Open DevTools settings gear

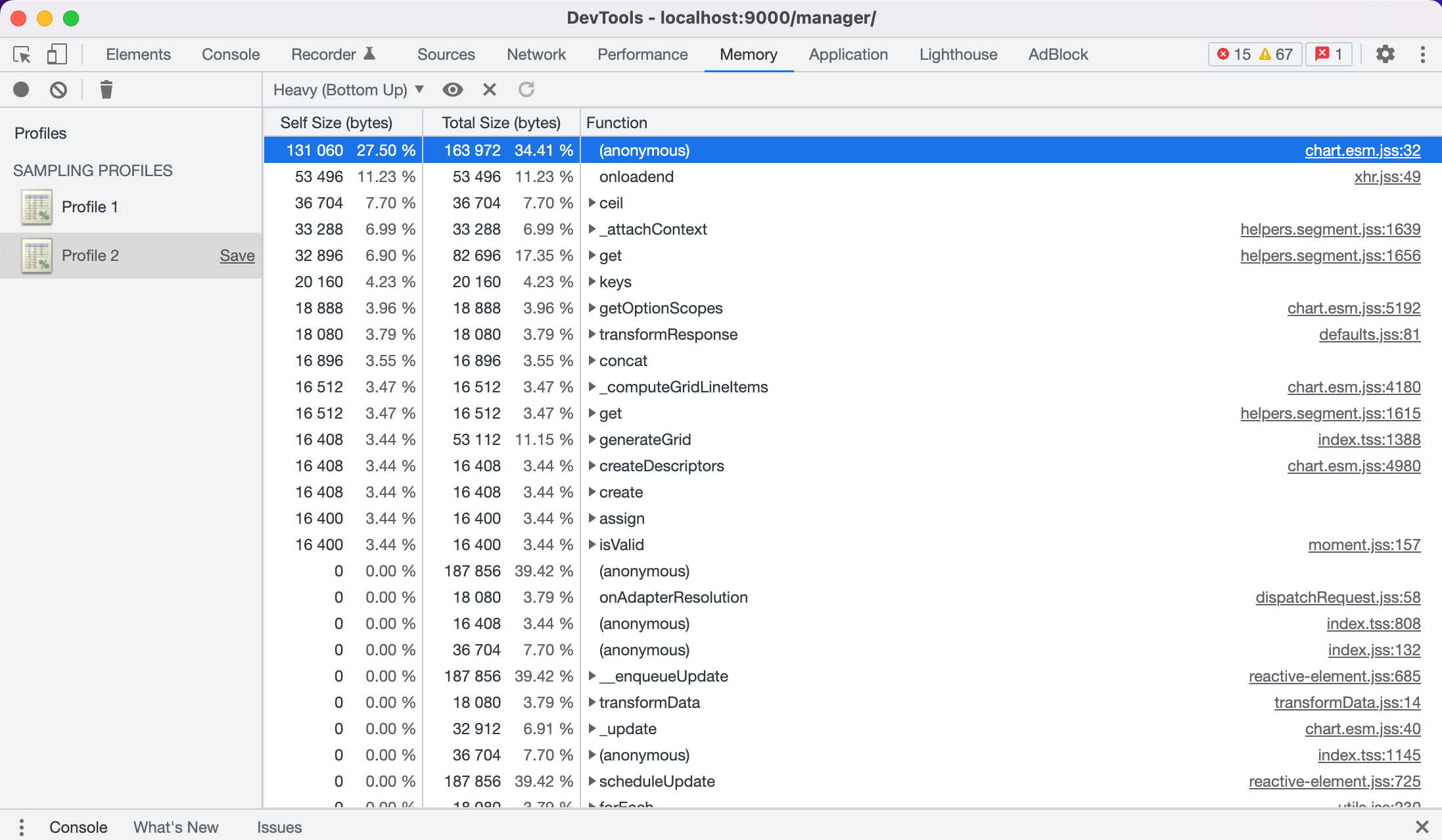point(1385,54)
